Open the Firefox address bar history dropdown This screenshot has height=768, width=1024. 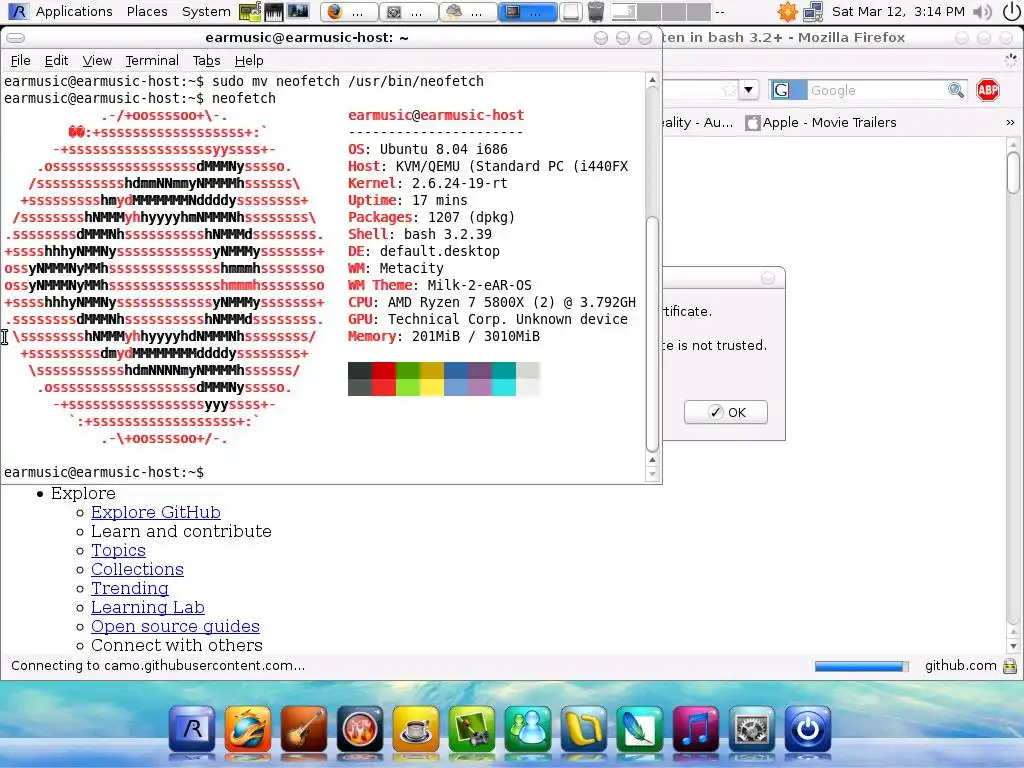[x=749, y=89]
